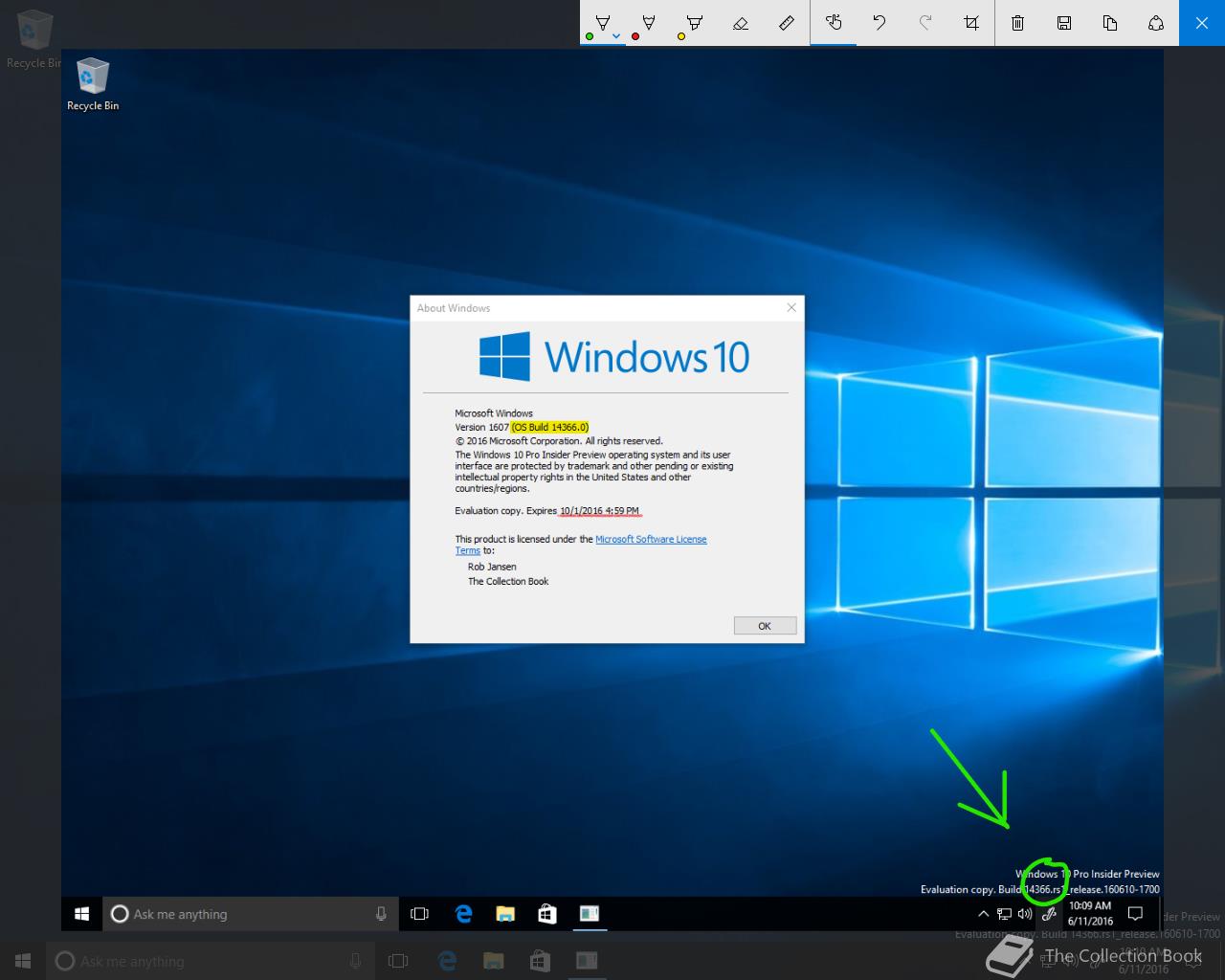The image size is (1225, 980).
Task: Click the bright 'Ask me anything' search box
Action: click(251, 914)
